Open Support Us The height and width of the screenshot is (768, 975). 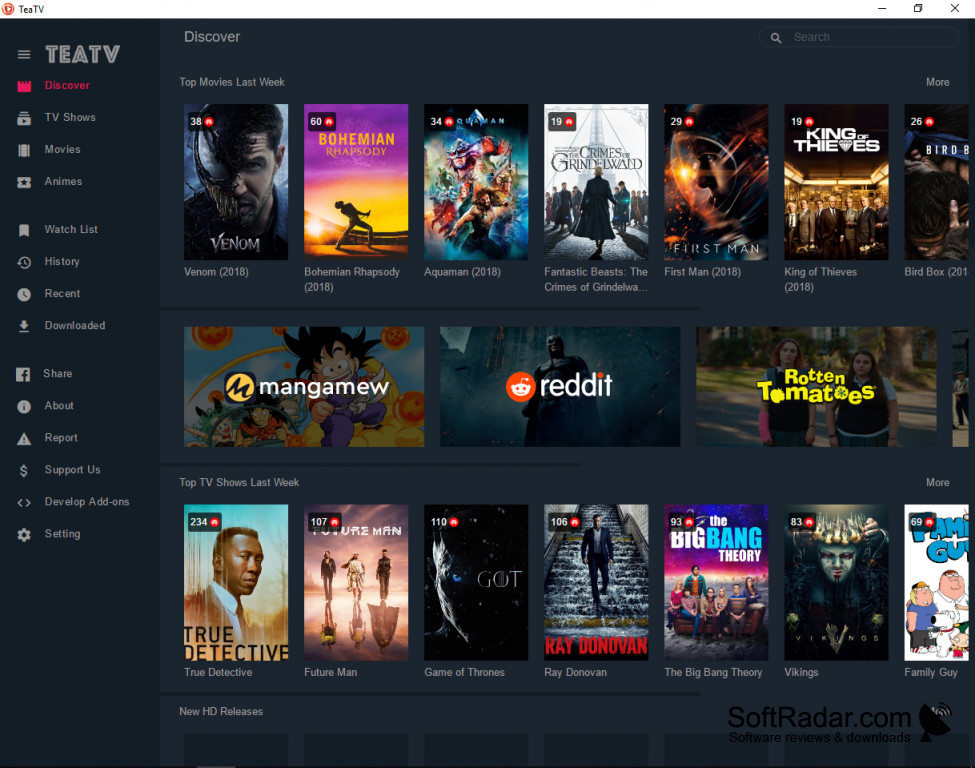pyautogui.click(x=72, y=470)
